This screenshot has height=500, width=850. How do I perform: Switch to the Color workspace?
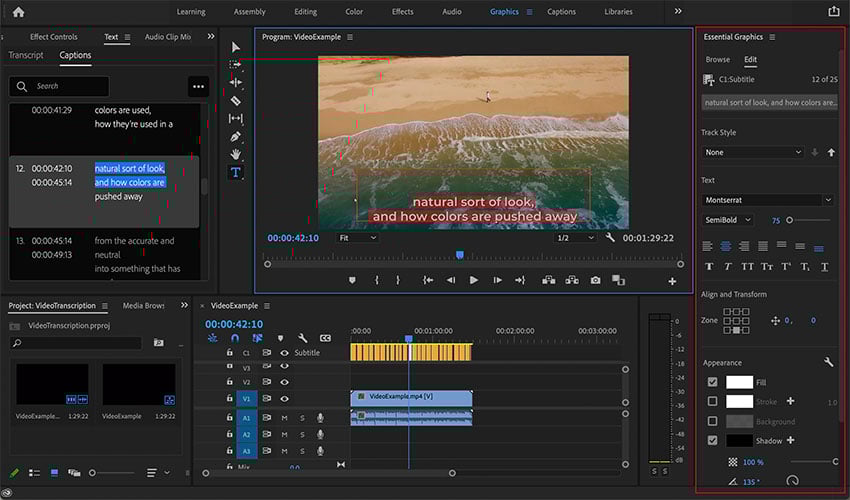coord(354,12)
